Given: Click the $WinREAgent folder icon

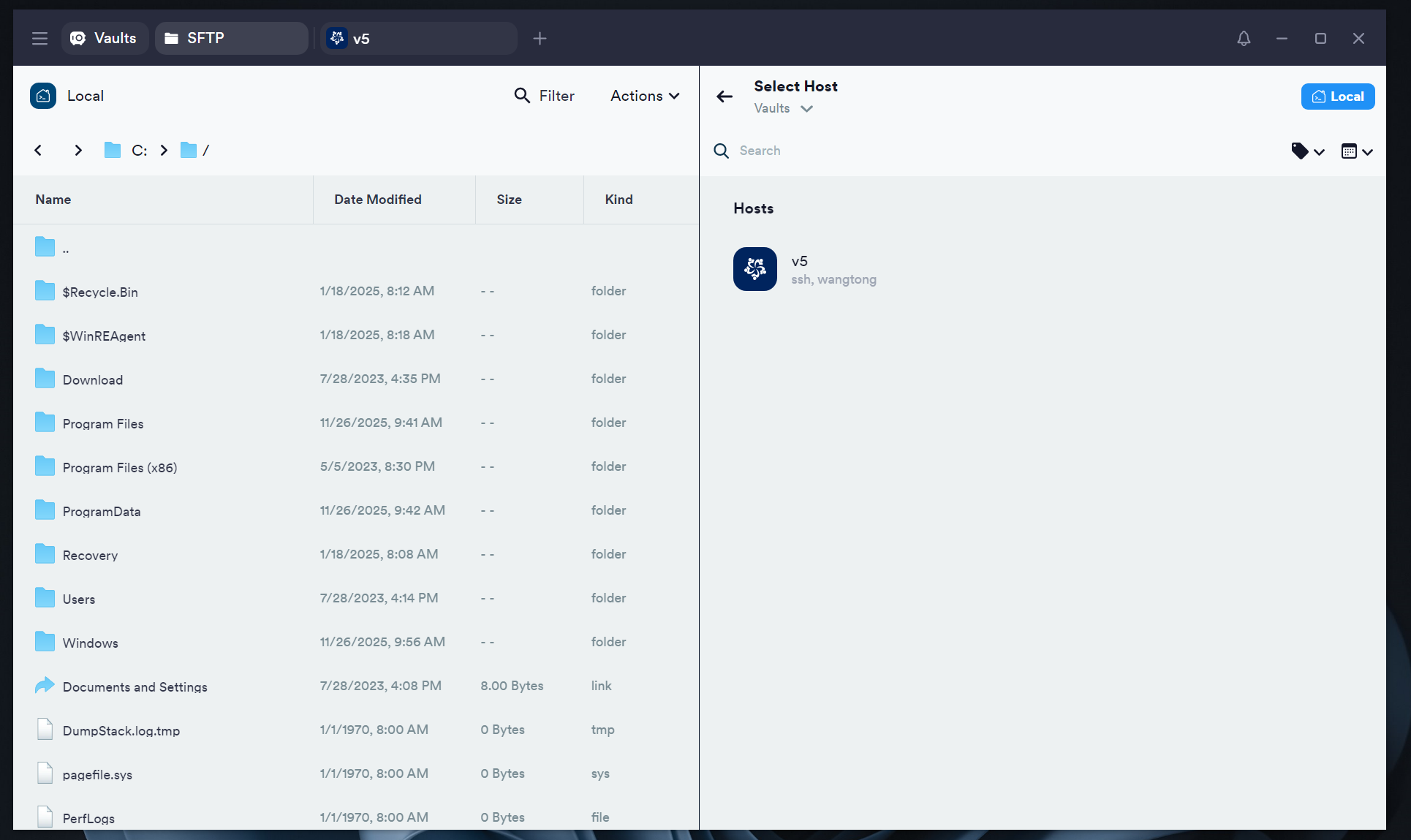Looking at the screenshot, I should click(45, 334).
